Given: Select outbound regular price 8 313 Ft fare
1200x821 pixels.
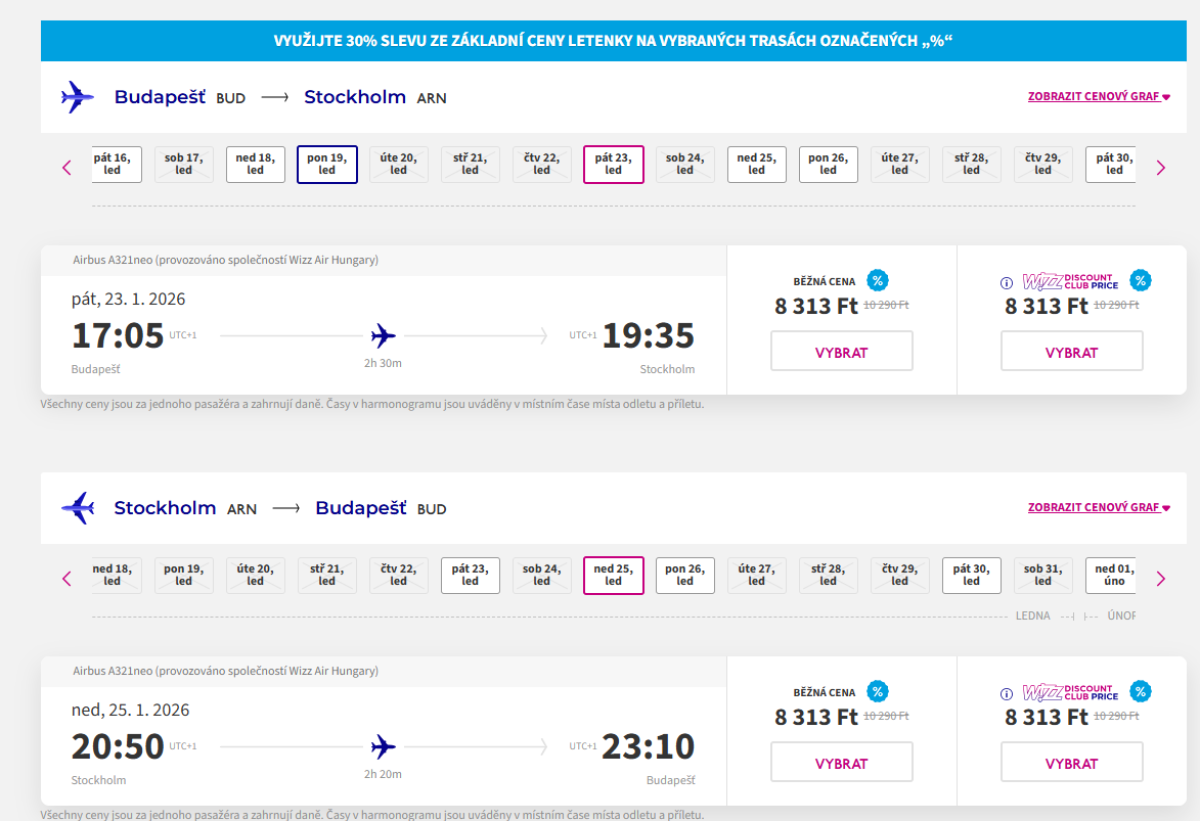Looking at the screenshot, I should (841, 352).
